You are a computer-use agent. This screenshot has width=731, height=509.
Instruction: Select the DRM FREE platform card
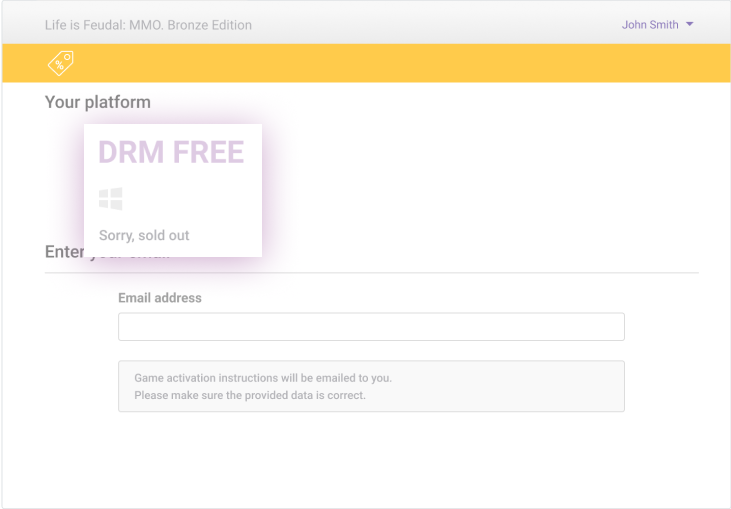tap(173, 190)
